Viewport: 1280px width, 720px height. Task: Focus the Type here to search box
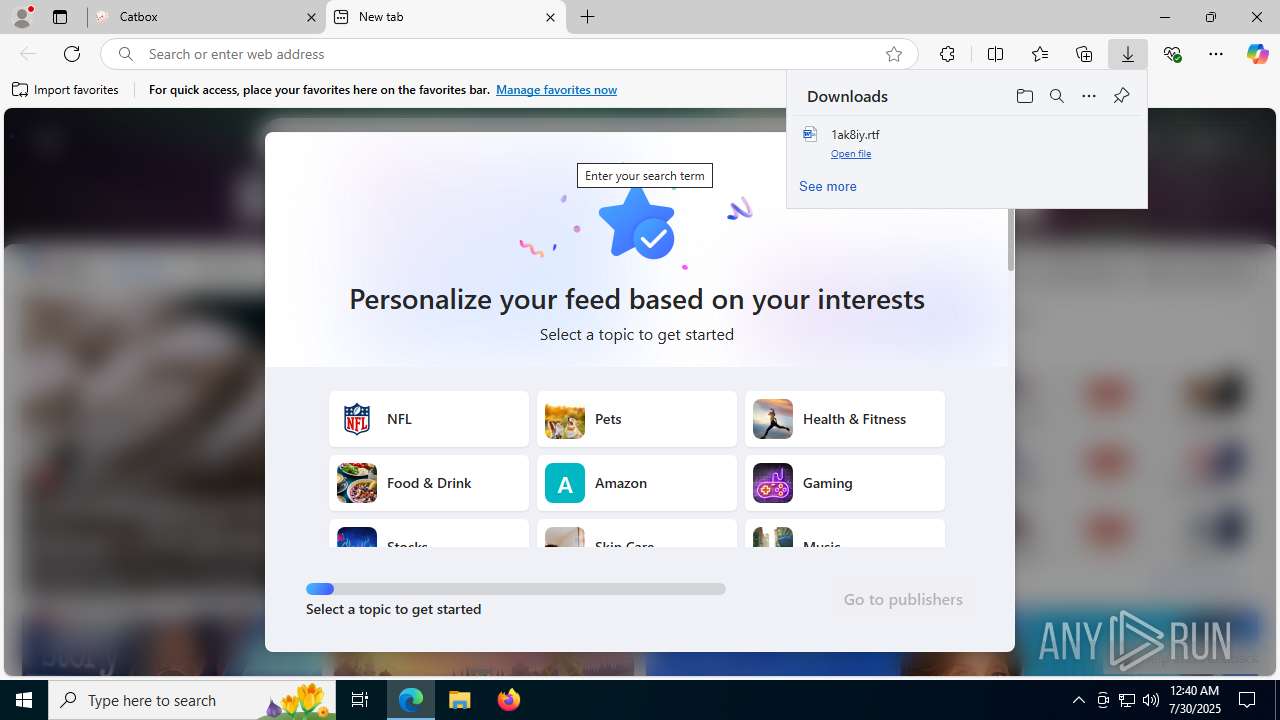coord(192,700)
